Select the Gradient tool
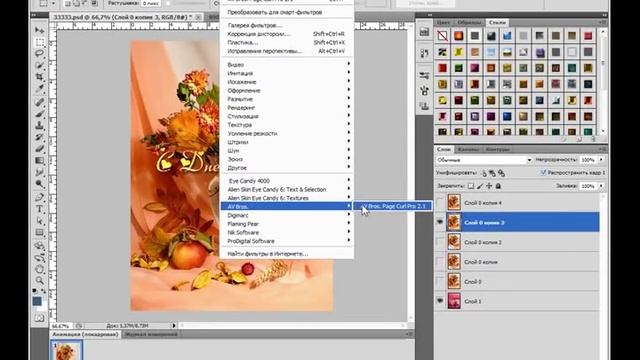The height and width of the screenshot is (360, 640). tap(40, 160)
